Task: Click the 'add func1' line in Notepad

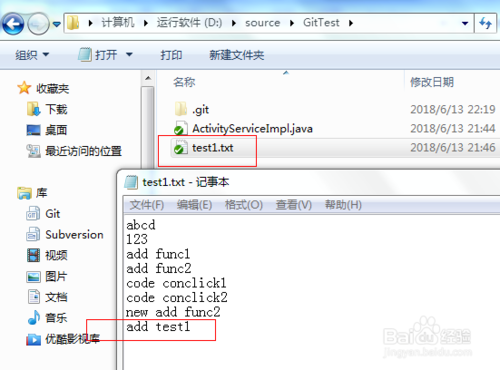Action: pyautogui.click(x=158, y=254)
